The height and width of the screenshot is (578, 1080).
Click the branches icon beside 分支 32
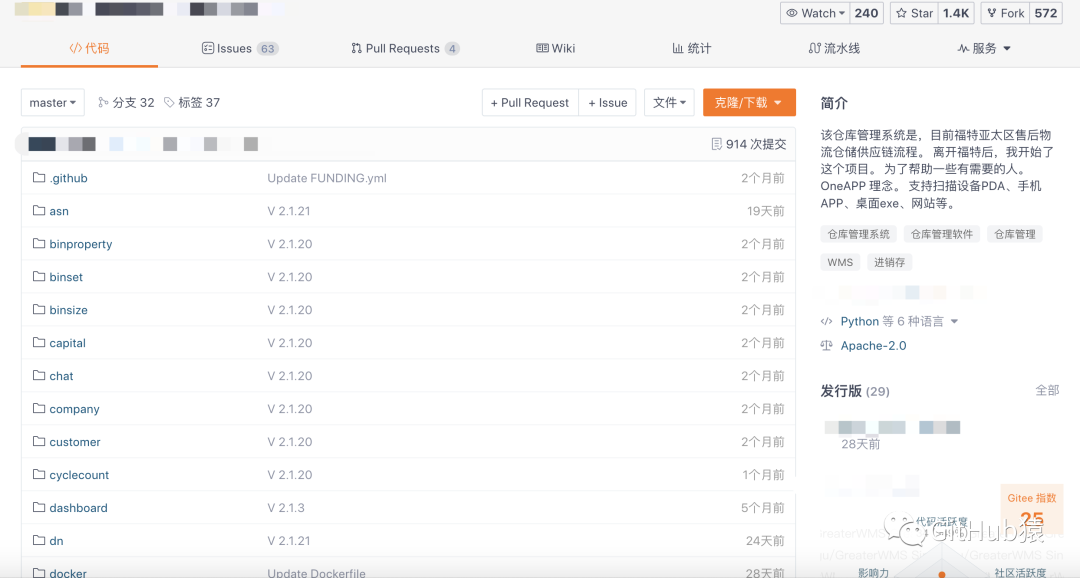point(103,103)
